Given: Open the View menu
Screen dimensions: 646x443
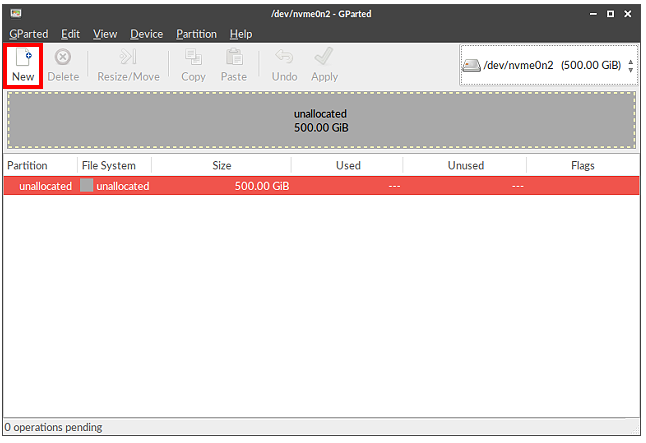Looking at the screenshot, I should click(105, 34).
